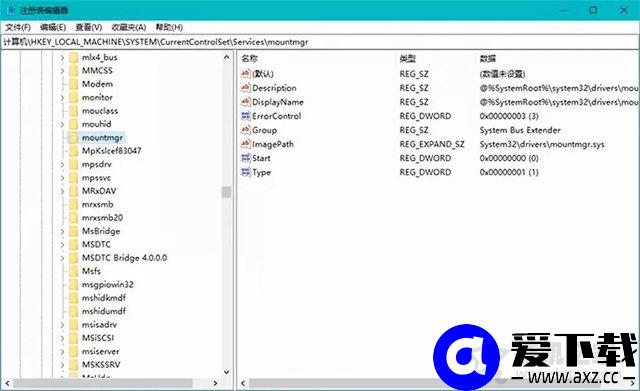Viewport: 640px width, 391px height.
Task: Open the 帮助(H) menu
Action: [169, 27]
